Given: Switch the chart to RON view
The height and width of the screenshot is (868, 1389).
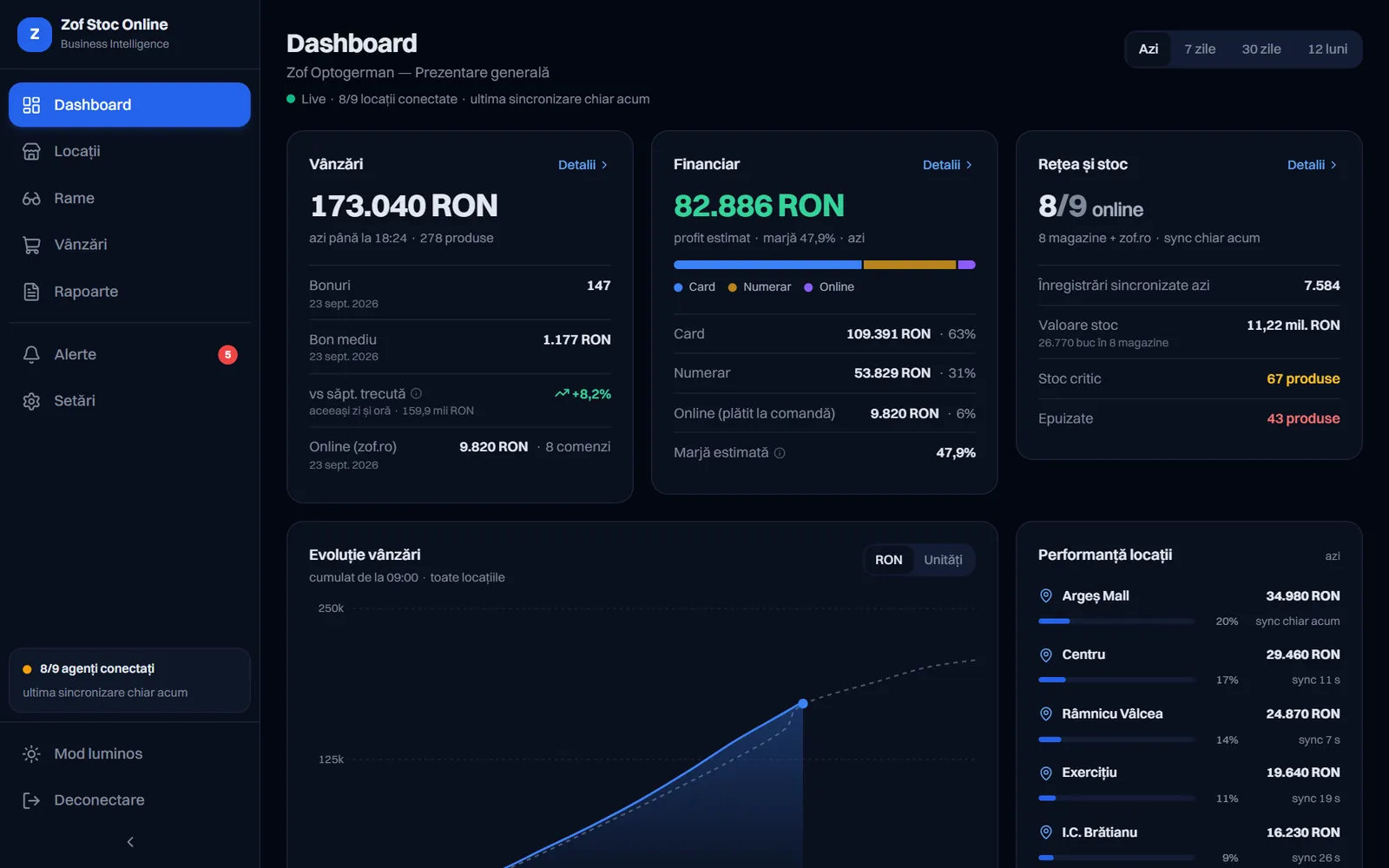Looking at the screenshot, I should (888, 560).
